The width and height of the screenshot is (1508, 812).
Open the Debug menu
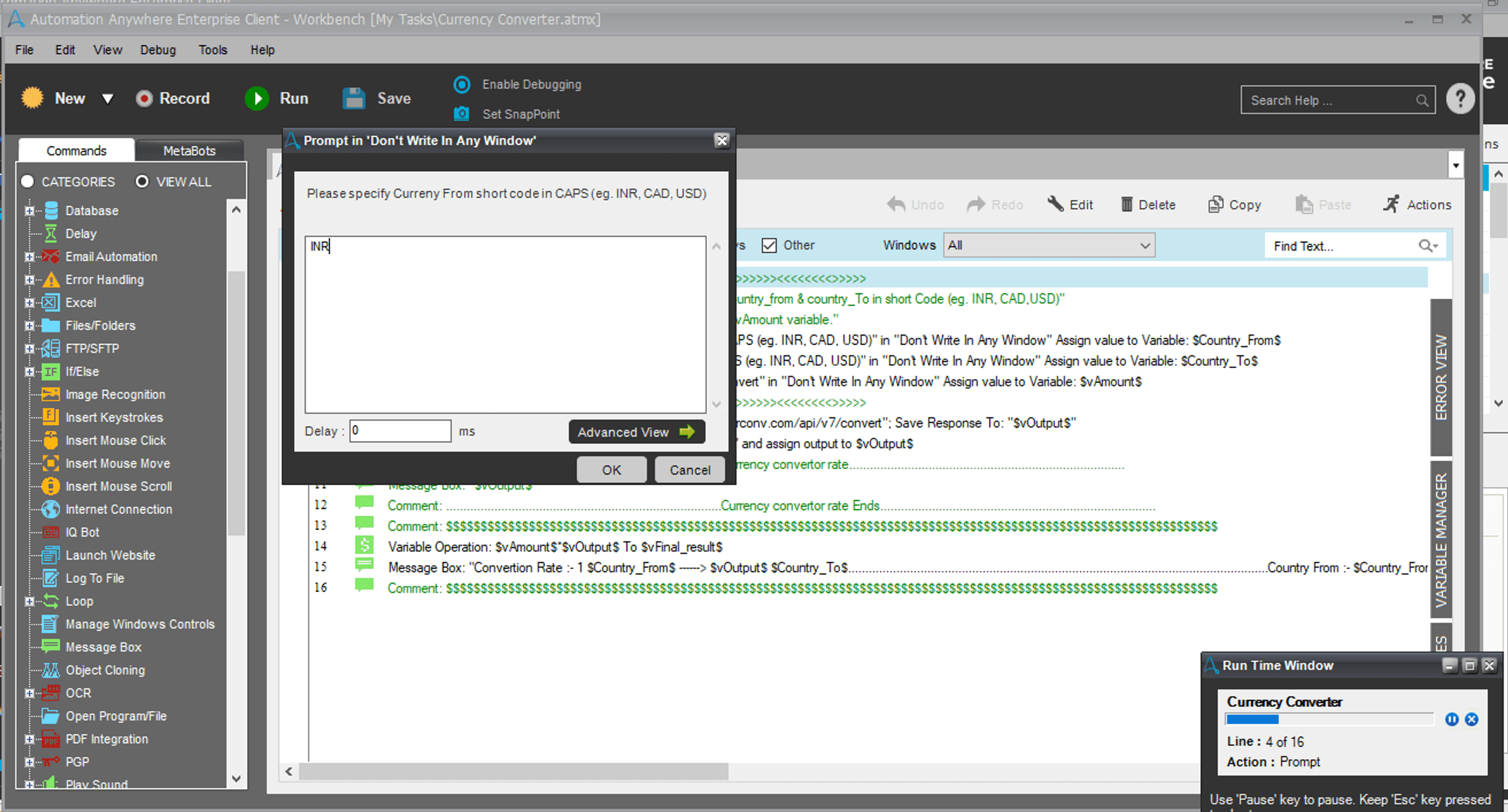click(158, 49)
